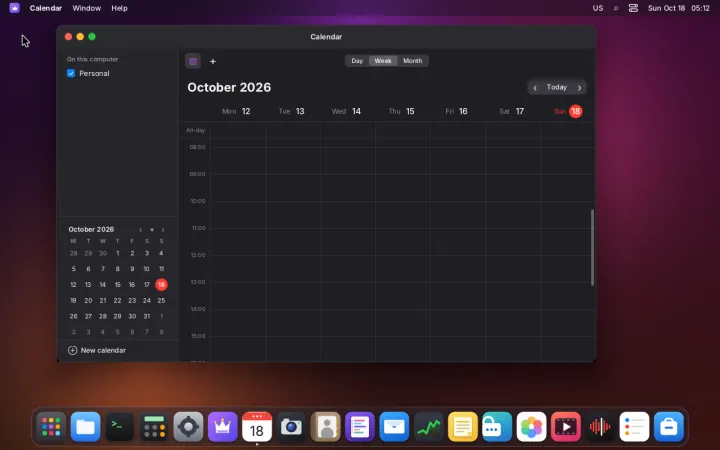The height and width of the screenshot is (450, 720).
Task: Select Wed 14 column header
Action: click(x=346, y=111)
